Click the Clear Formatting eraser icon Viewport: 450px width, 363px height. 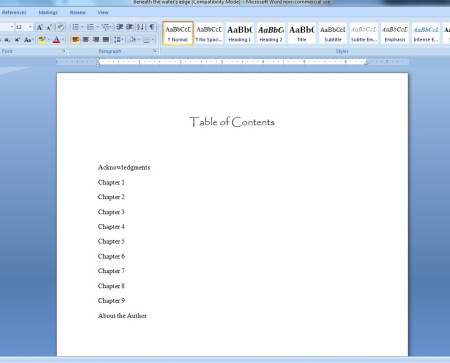coord(60,27)
